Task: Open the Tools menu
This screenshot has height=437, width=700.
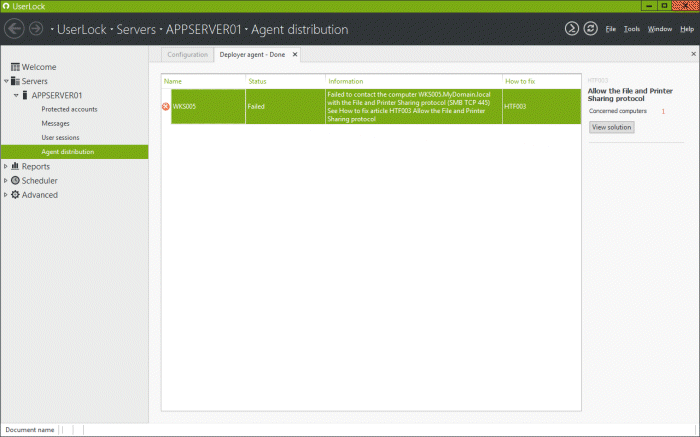Action: pos(632,29)
